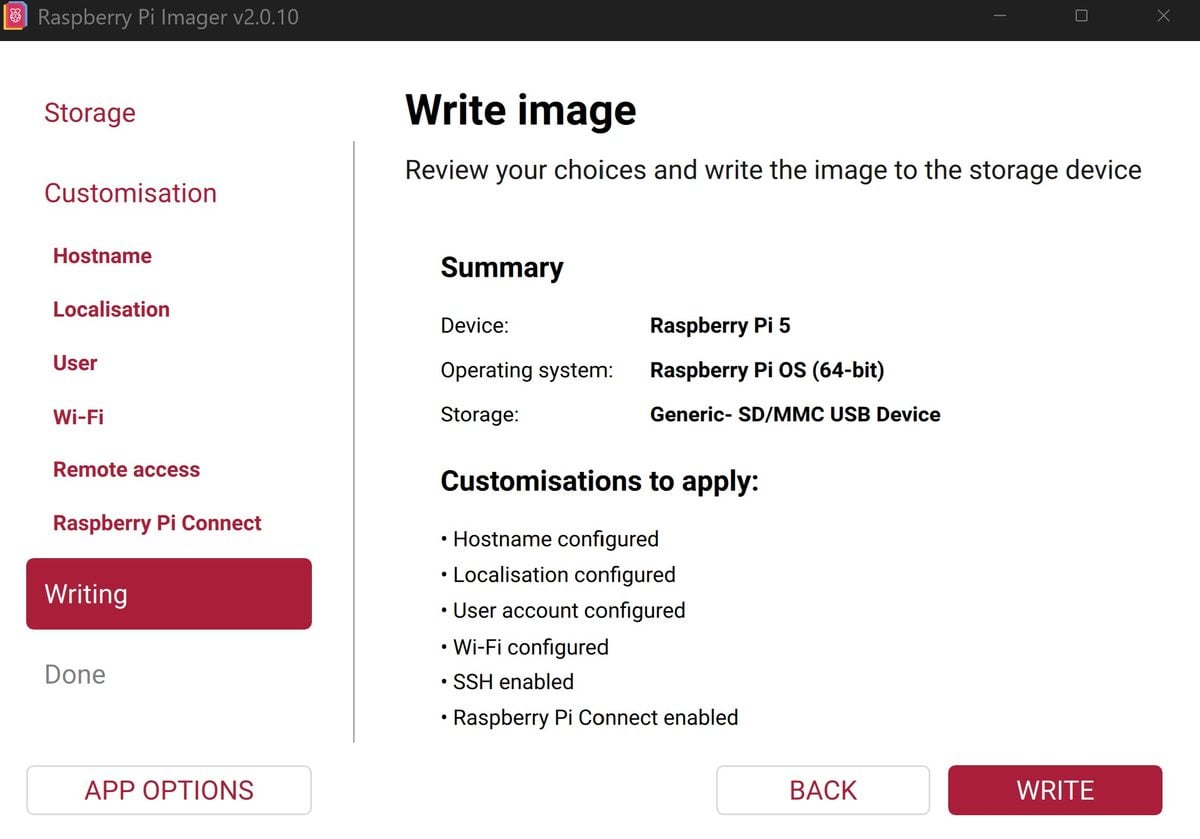
Task: Click the Generic- SD/MMC USB Device storage text
Action: tap(795, 414)
